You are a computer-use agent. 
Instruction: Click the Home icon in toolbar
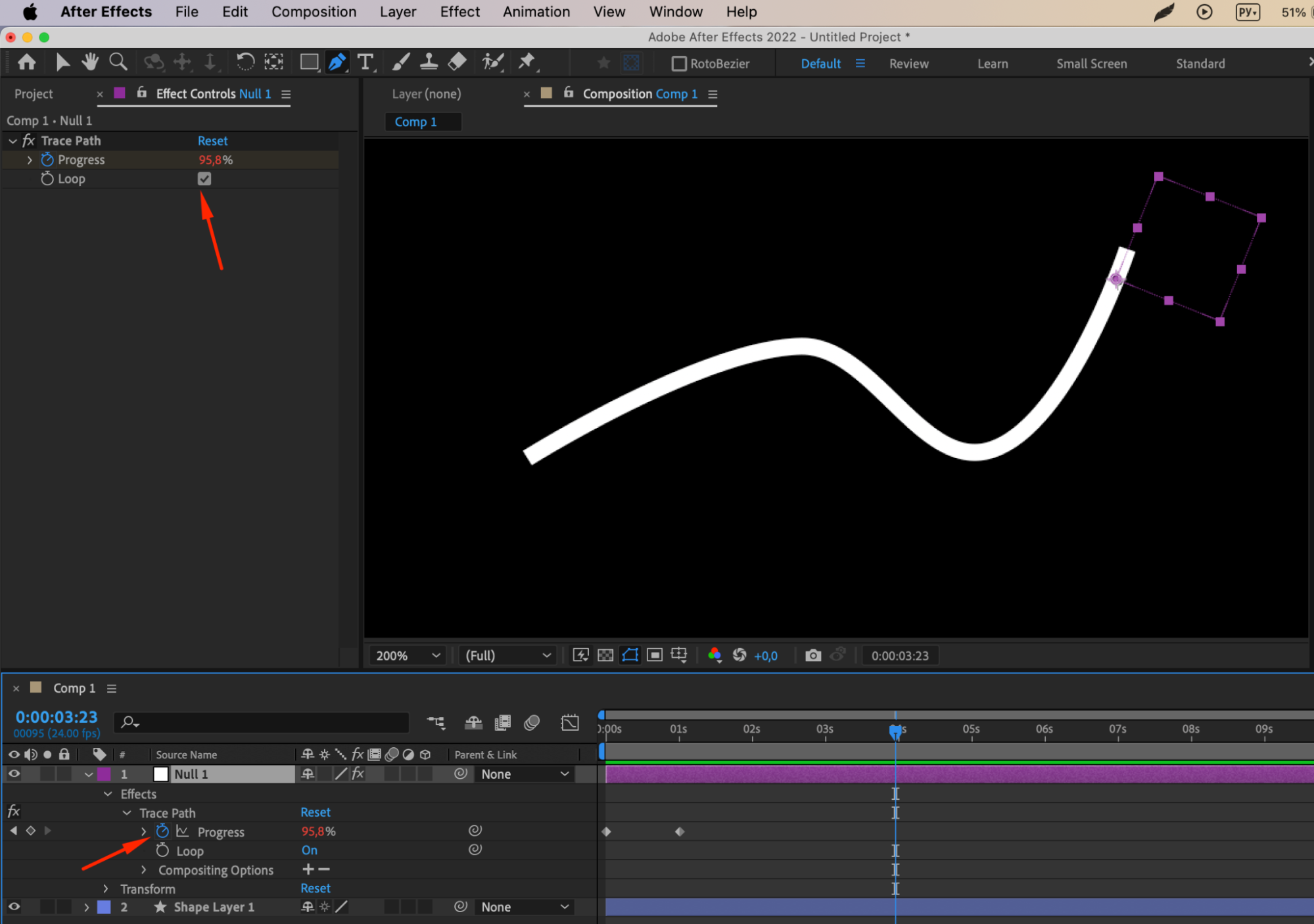click(27, 62)
